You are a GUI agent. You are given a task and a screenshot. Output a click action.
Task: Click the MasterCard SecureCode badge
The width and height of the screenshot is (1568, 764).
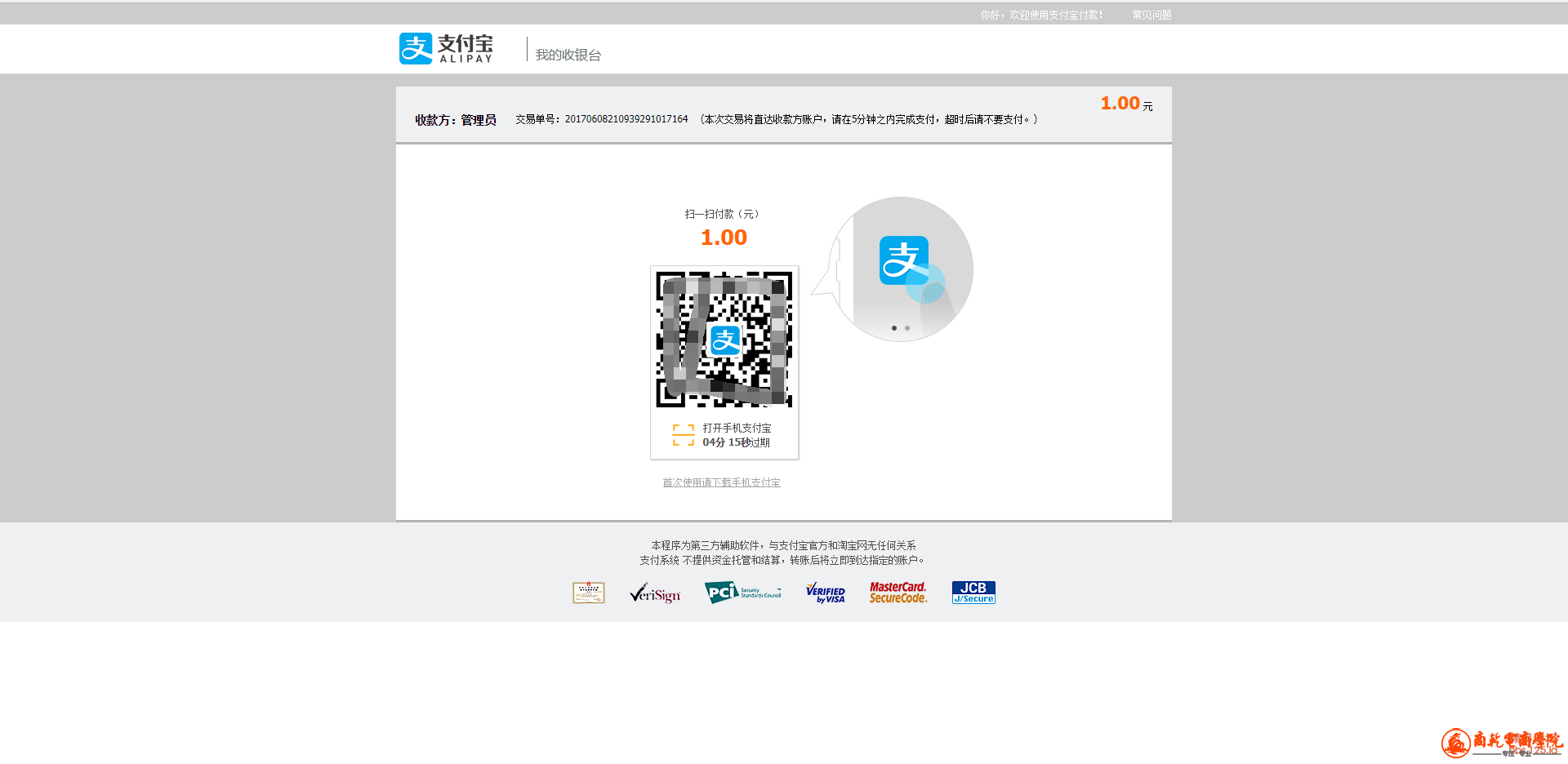[898, 593]
